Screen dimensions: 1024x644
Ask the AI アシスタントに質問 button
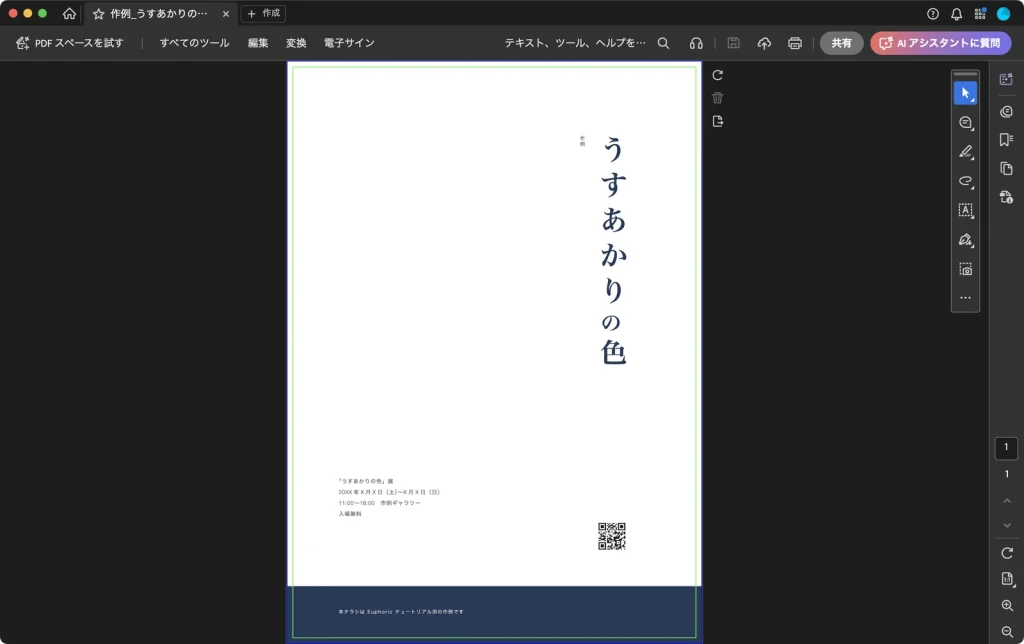(940, 43)
